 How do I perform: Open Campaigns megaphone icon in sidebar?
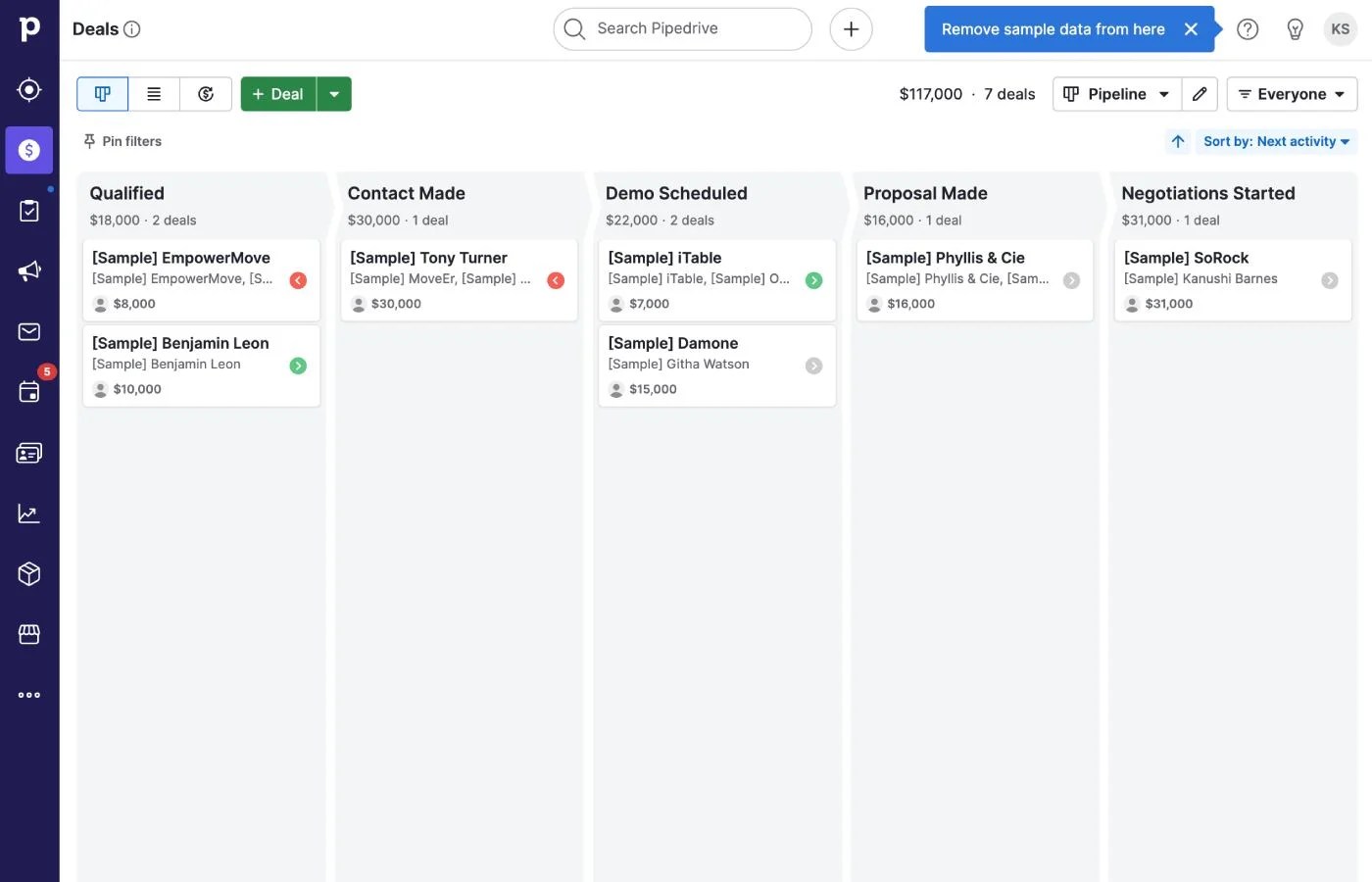(29, 270)
